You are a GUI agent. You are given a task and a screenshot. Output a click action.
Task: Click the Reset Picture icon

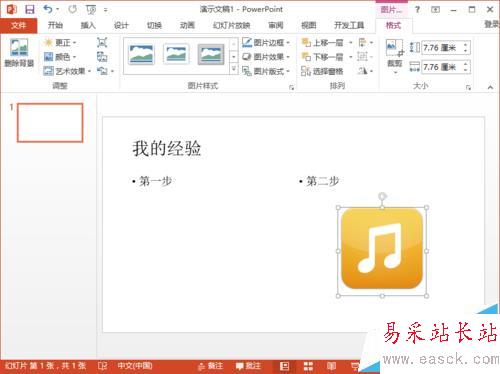(x=102, y=71)
